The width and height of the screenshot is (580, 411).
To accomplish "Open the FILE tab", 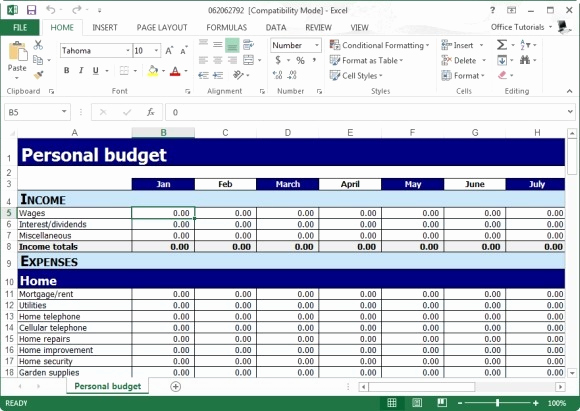I will pos(20,27).
